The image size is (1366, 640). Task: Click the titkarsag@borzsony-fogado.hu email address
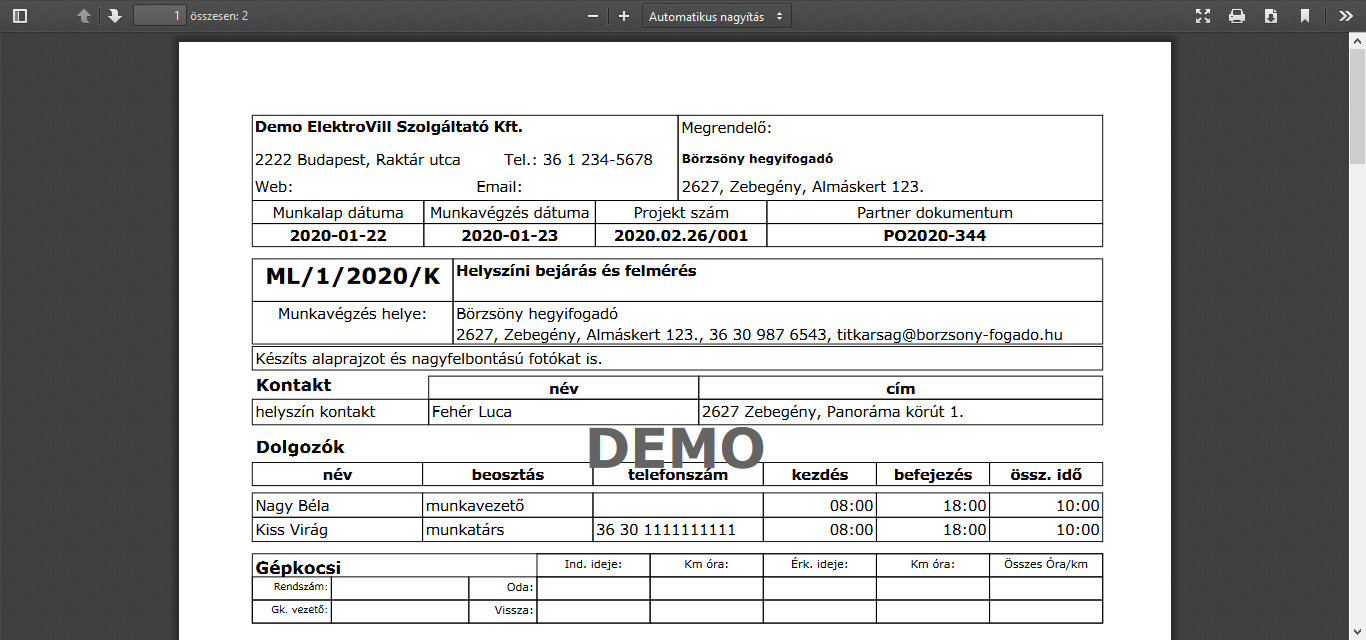949,335
